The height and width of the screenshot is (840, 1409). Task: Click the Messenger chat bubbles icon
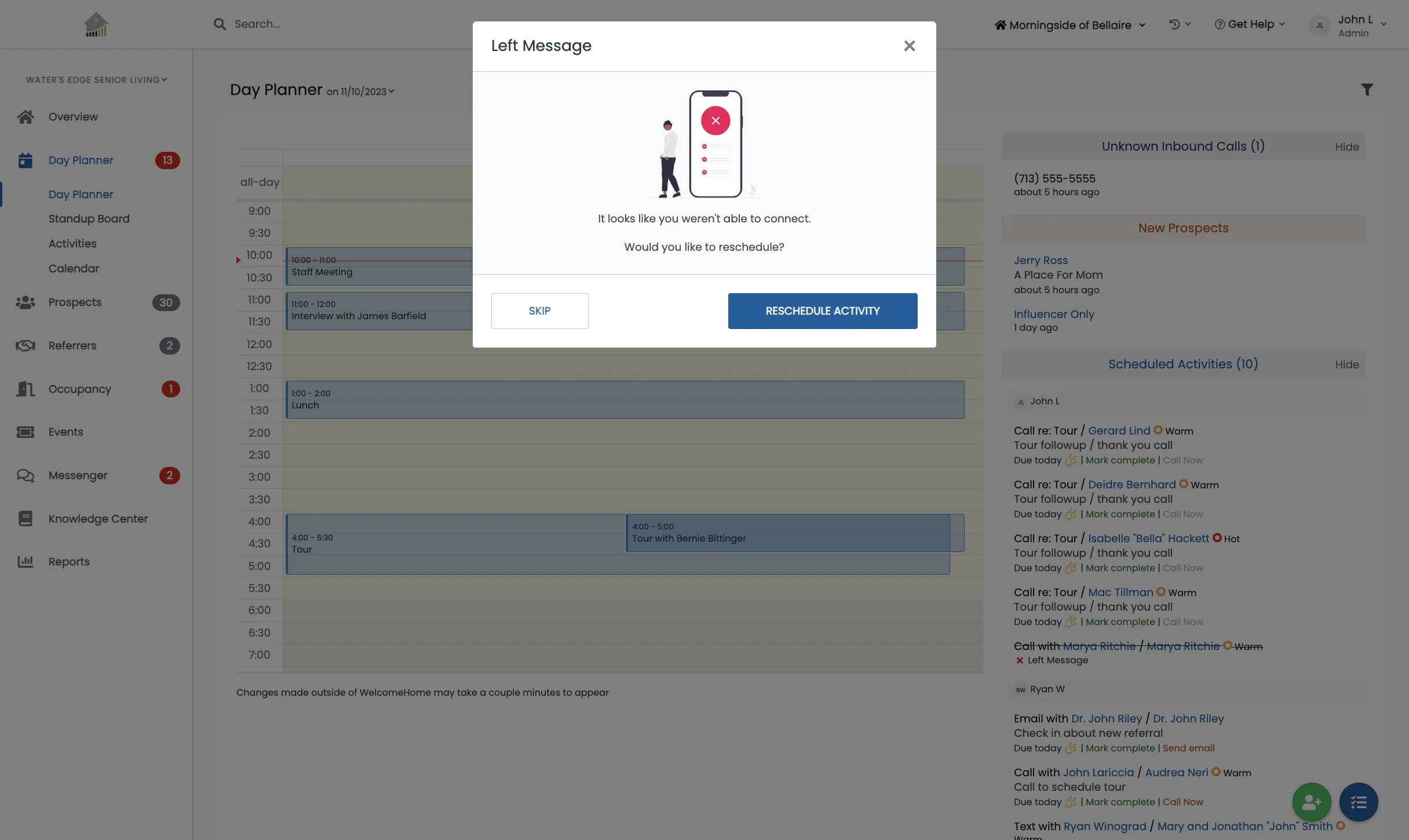(x=25, y=476)
